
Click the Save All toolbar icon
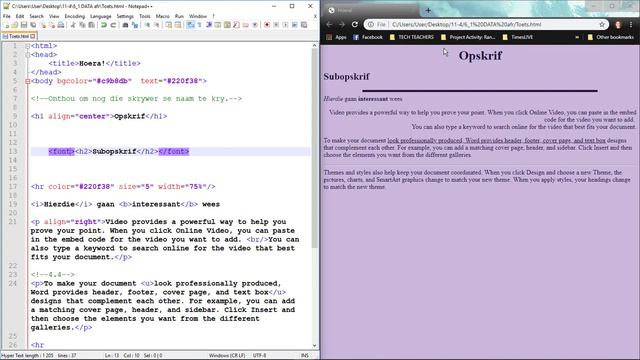click(33, 25)
